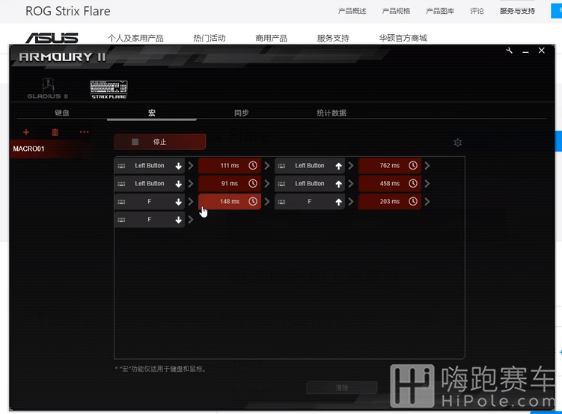Viewport: 562px width, 414px height.
Task: Click the clock icon on 762 ms delay
Action: 413,166
